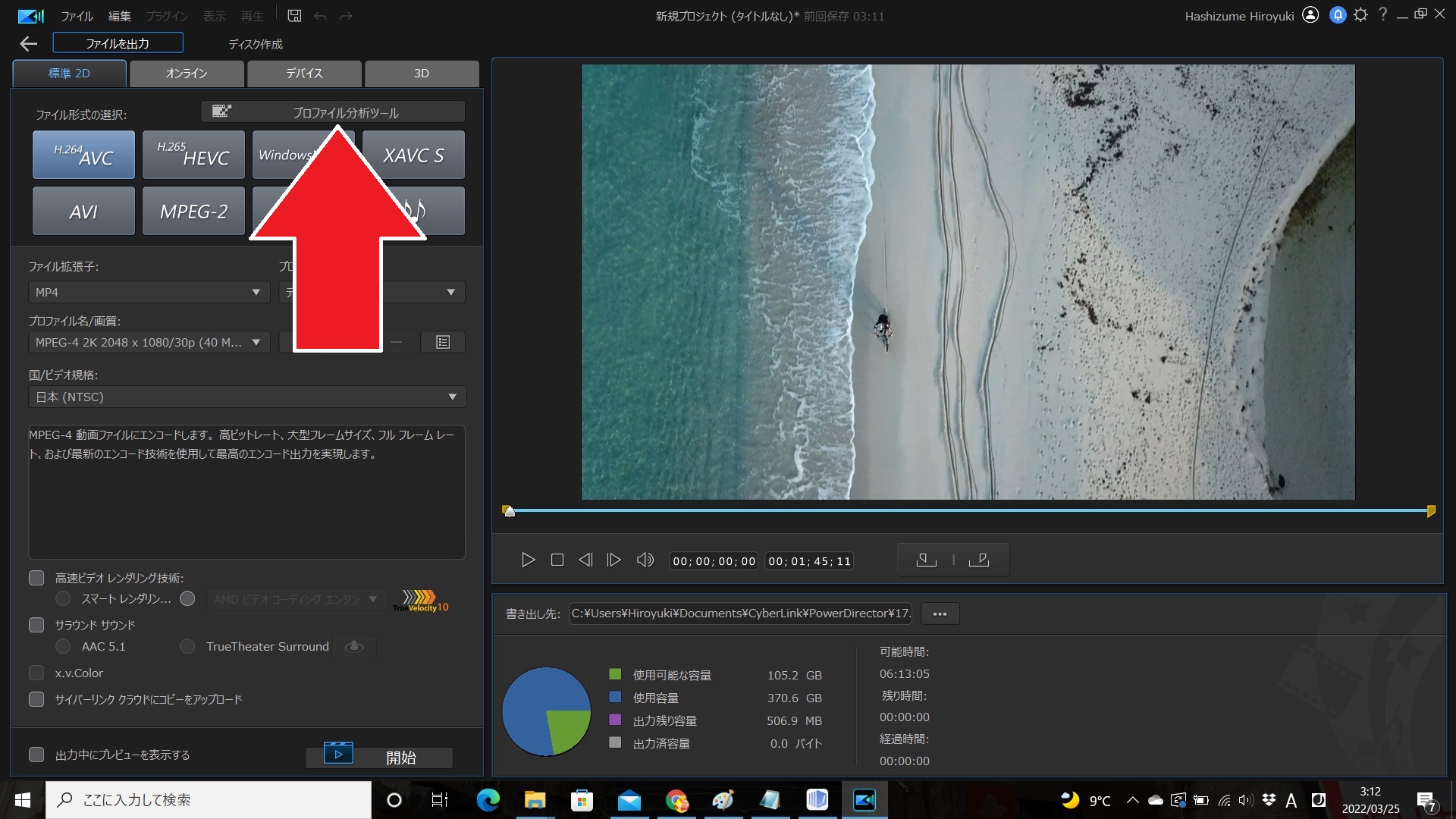Open preferences gear icon
1456x819 pixels.
pyautogui.click(x=1360, y=15)
